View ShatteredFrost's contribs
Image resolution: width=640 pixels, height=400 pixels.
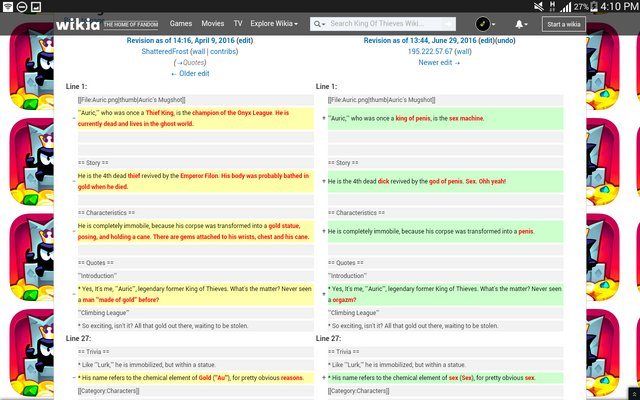coord(223,51)
